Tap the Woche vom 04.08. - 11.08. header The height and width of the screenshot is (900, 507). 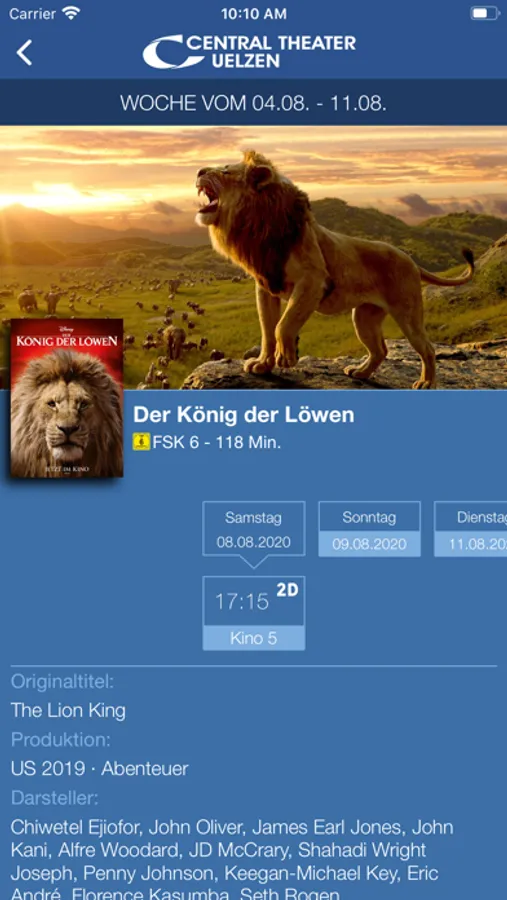tap(253, 103)
